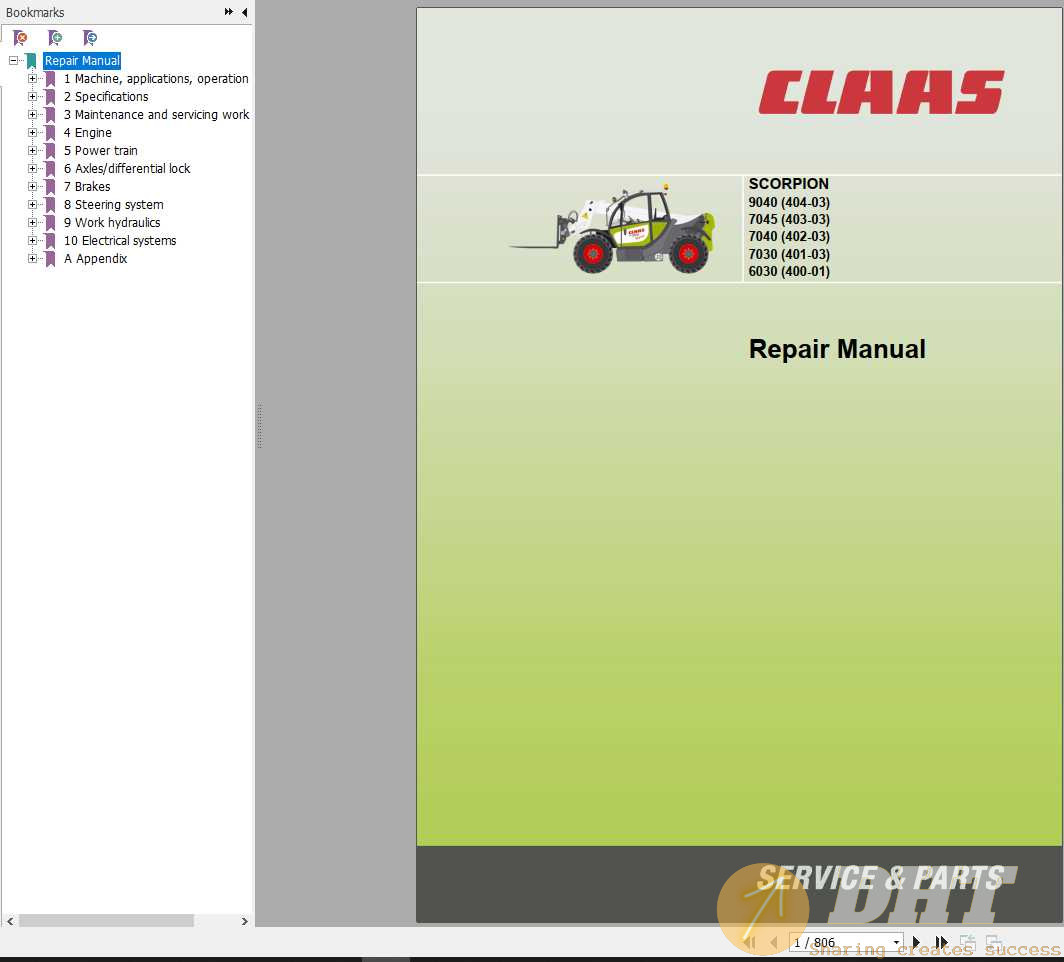Screen dimensions: 1064x962
Task: Click the add new bookmark icon
Action: click(55, 38)
